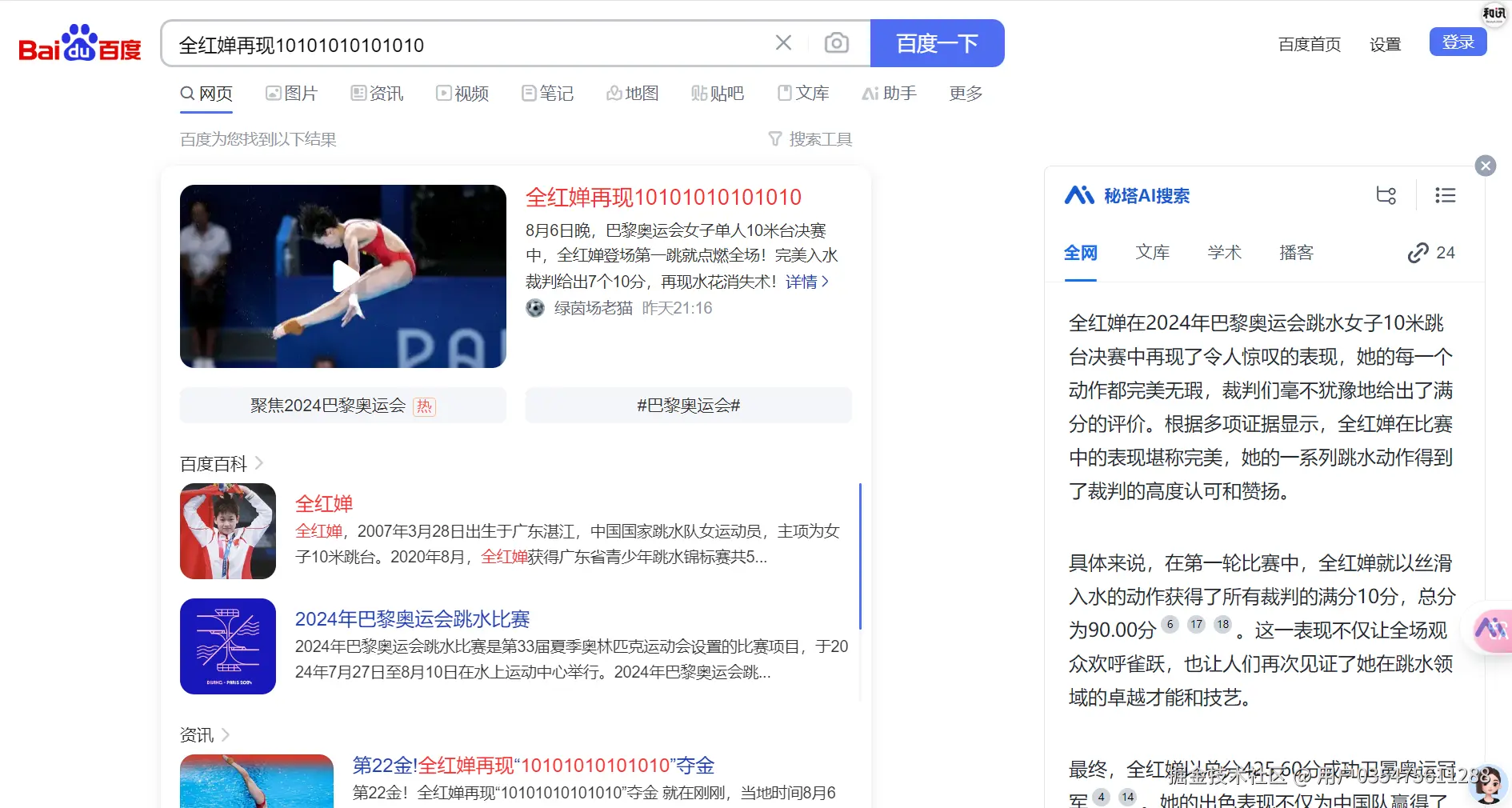Screen dimensions: 1512x808
Task: Switch to the 图片 tab
Action: coord(292,94)
